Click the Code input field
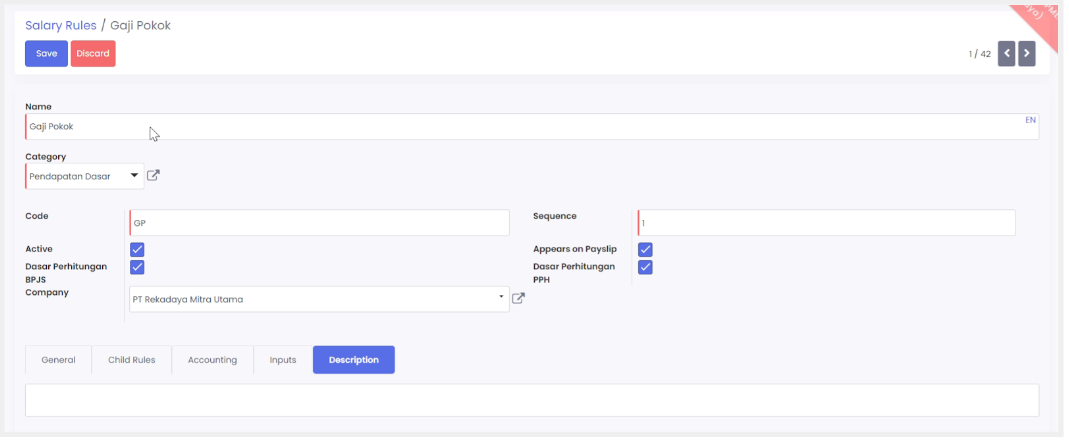The width and height of the screenshot is (1069, 443). [319, 223]
